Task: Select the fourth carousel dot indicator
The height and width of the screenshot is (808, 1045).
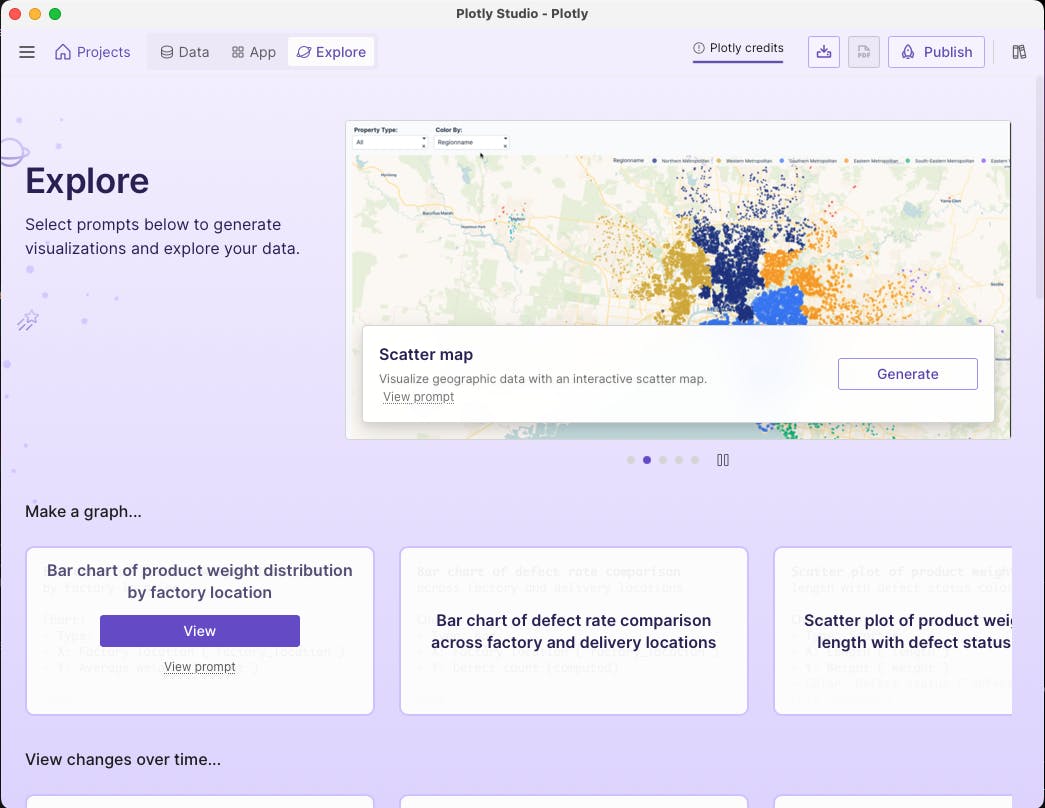Action: [678, 460]
